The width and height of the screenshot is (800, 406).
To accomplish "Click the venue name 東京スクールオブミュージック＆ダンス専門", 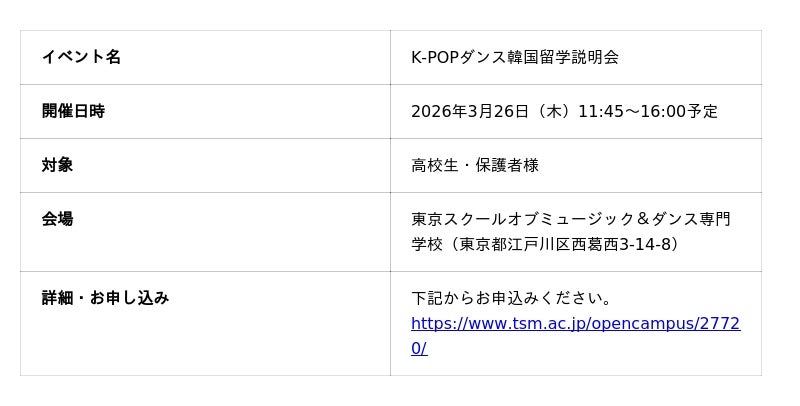I will coord(571,219).
